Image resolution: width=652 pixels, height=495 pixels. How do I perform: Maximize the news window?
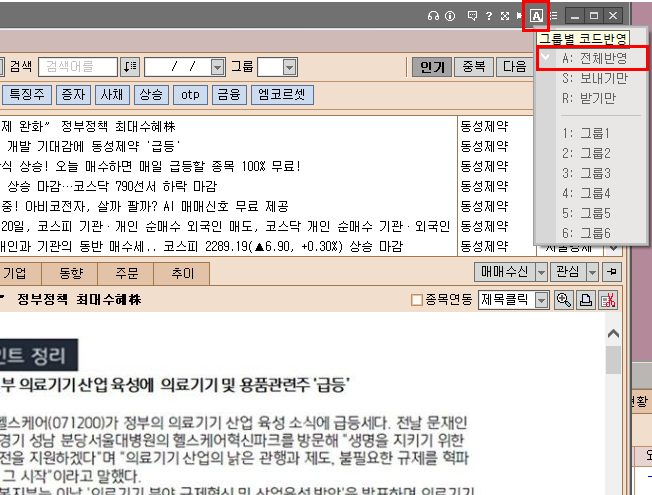tap(594, 16)
